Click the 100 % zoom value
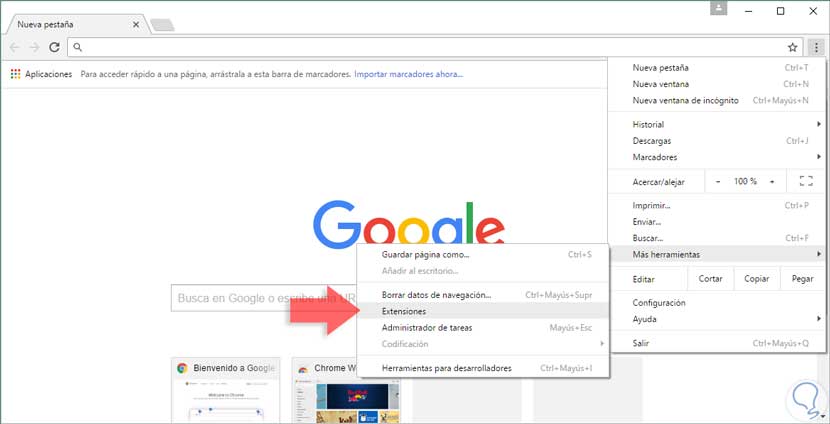Viewport: 830px width, 424px height. [x=745, y=181]
